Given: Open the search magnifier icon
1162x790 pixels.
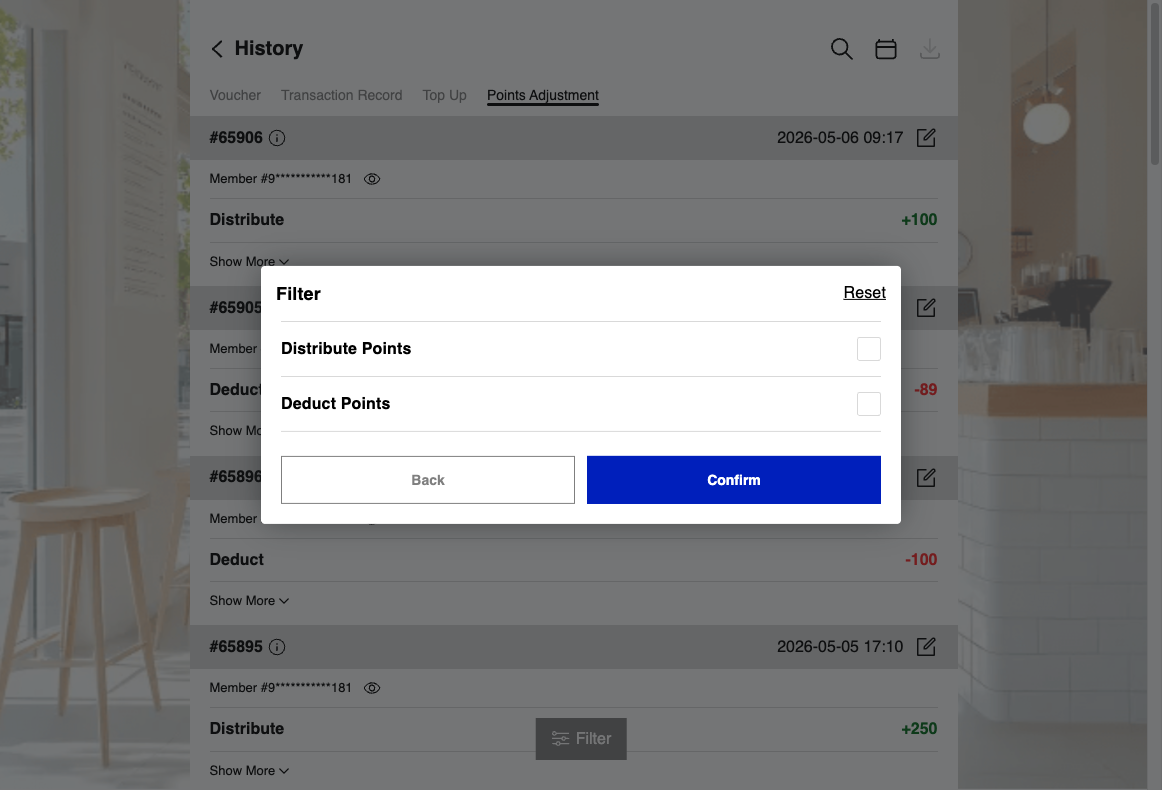Looking at the screenshot, I should click(841, 49).
